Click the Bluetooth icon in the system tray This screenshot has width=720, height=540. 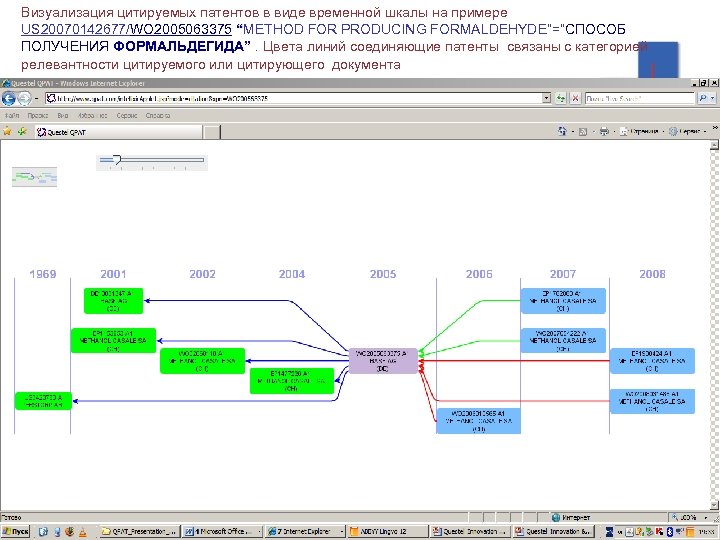click(670, 532)
